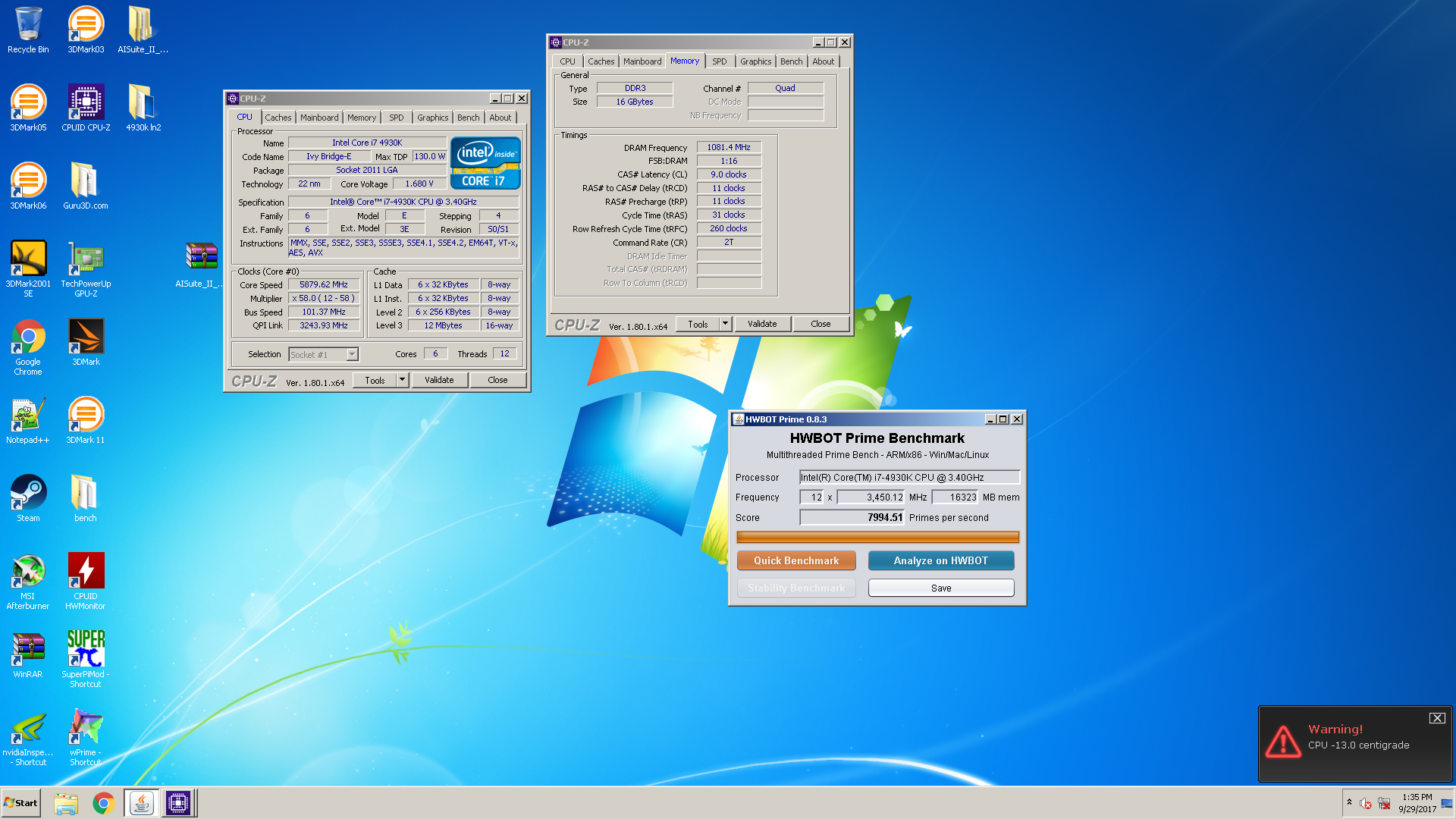1456x819 pixels.
Task: Open CPUID CPU-Z desktop shortcut
Action: pos(86,108)
